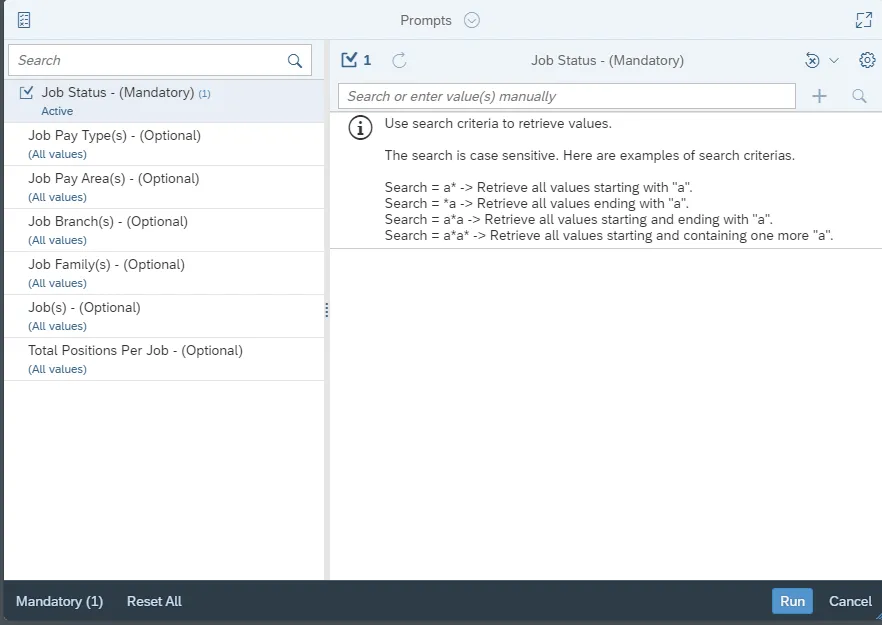Open the Prompts dropdown chevron
This screenshot has height=625, width=882.
[x=472, y=20]
